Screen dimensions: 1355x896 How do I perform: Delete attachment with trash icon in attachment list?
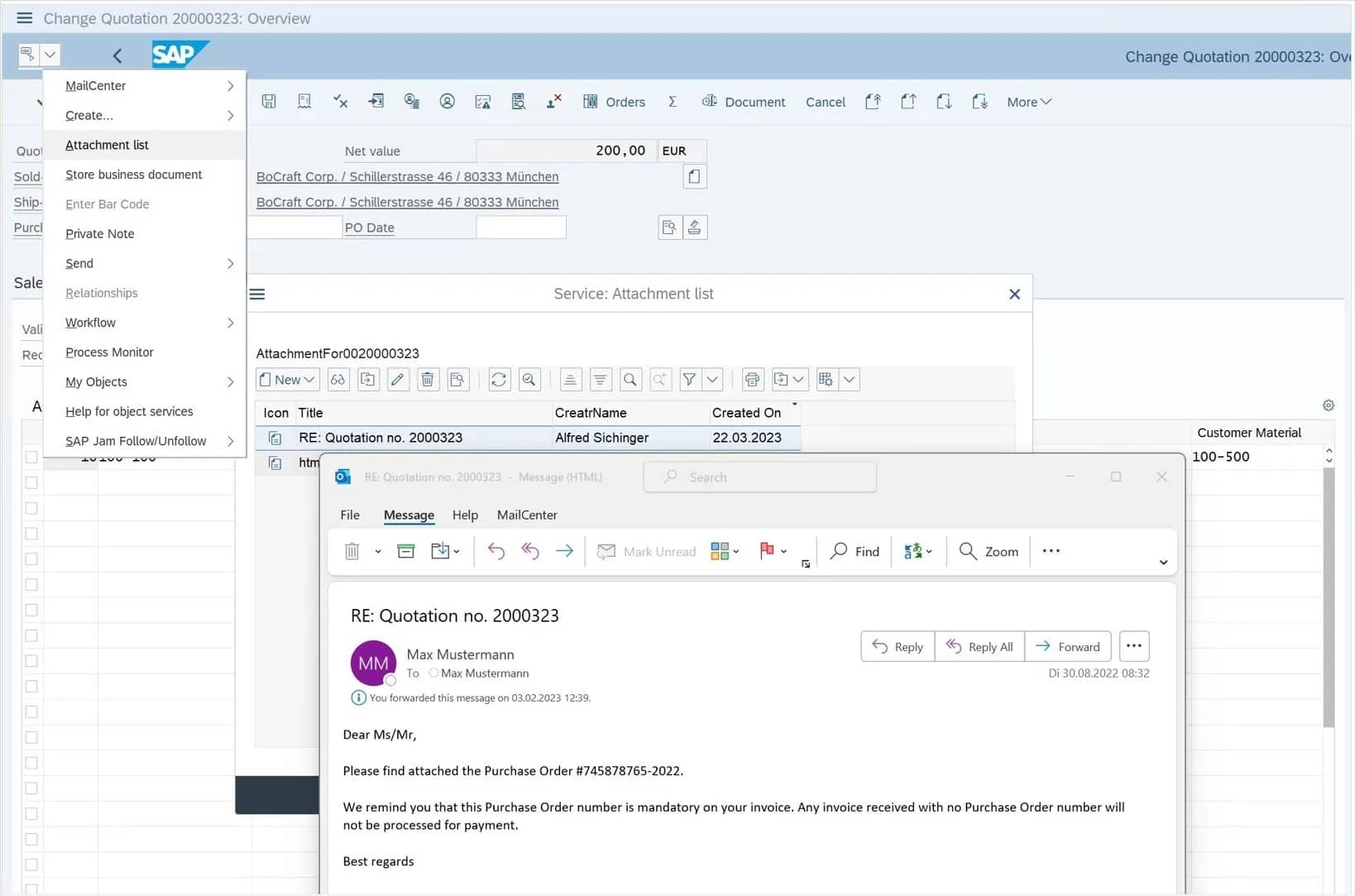(428, 380)
